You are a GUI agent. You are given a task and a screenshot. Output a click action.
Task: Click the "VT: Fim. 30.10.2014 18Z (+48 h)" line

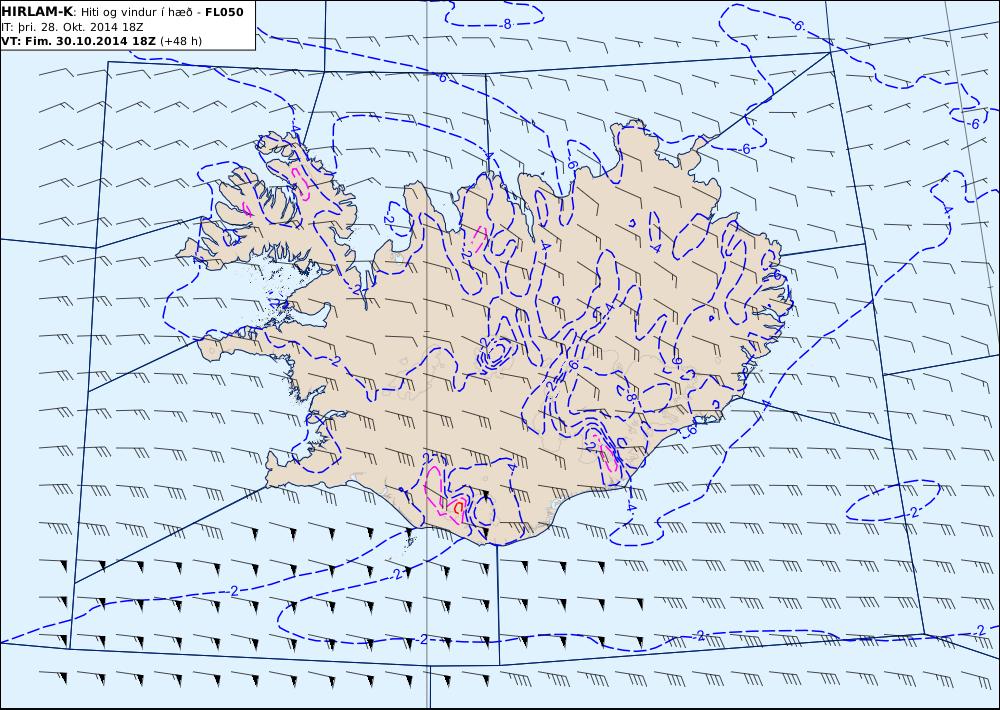tap(101, 41)
